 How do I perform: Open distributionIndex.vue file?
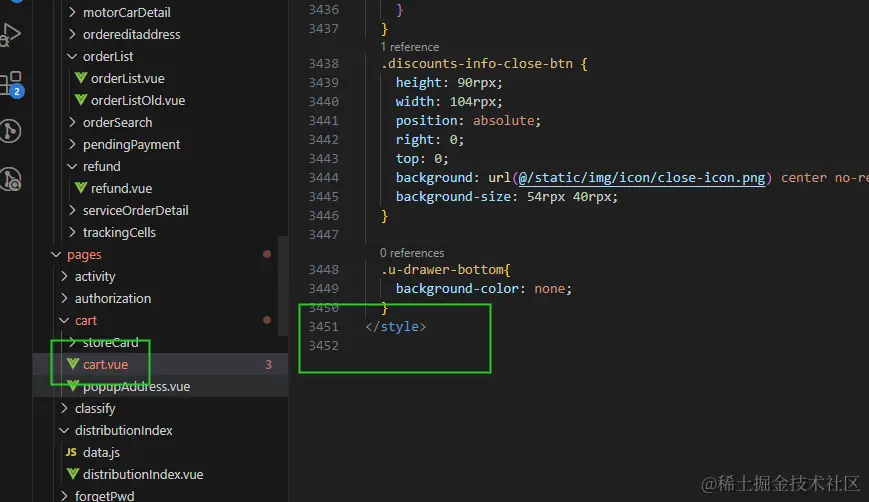click(143, 474)
